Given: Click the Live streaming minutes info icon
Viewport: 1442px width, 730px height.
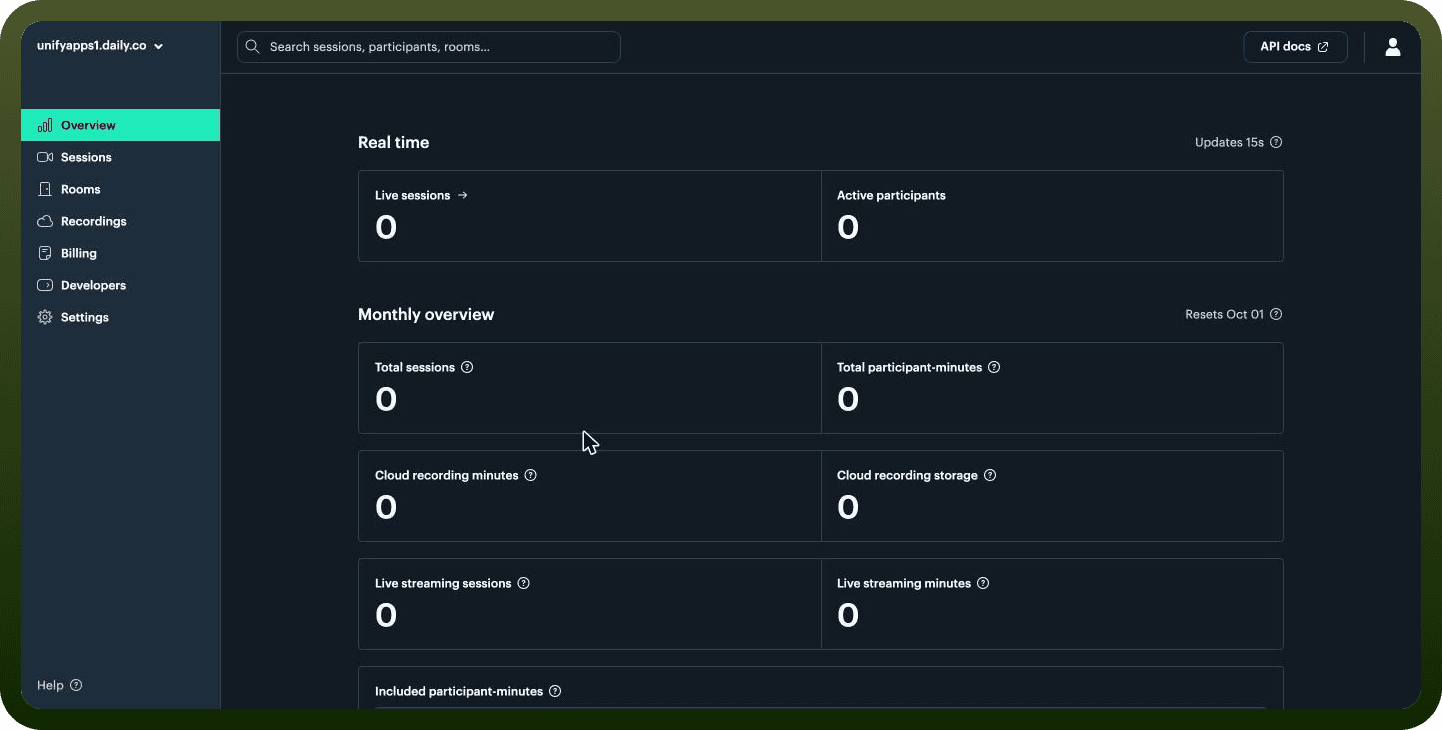Looking at the screenshot, I should pyautogui.click(x=983, y=583).
